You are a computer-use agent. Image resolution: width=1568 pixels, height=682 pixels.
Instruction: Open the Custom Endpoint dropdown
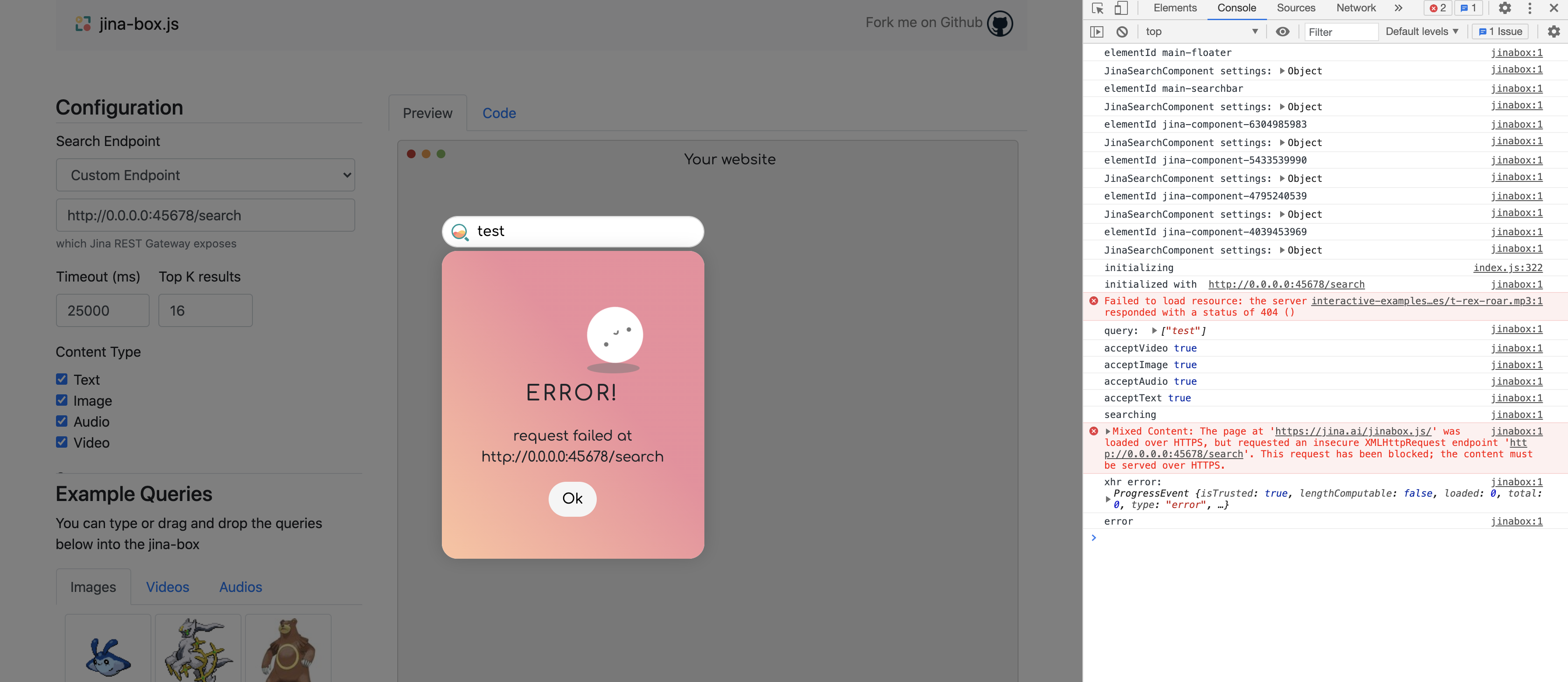(206, 175)
